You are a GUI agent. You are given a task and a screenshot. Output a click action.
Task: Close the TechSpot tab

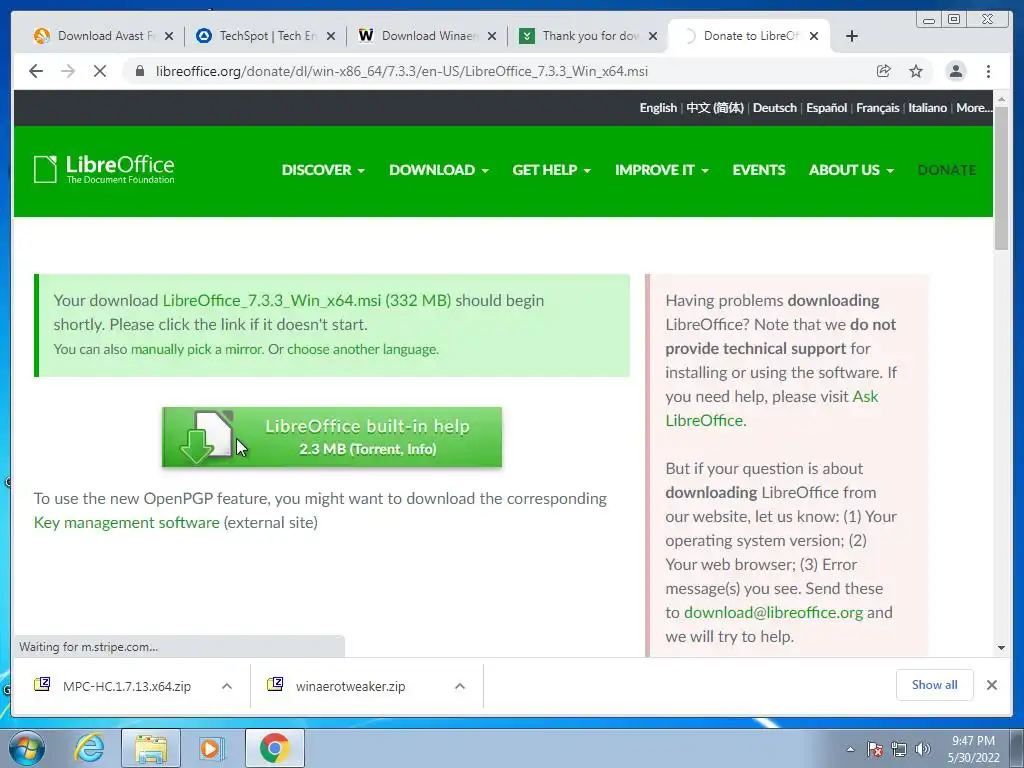click(331, 36)
